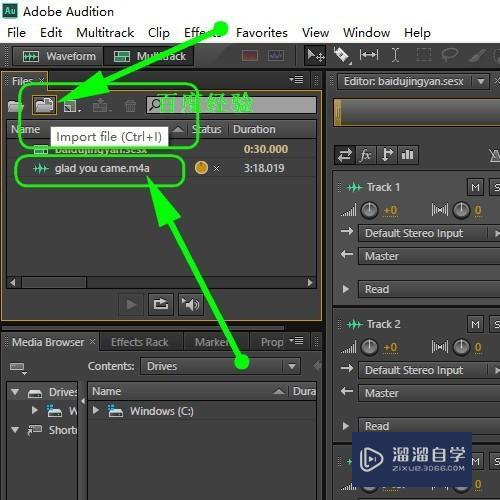Click the Loop Playback button in Files panel
Viewport: 500px width, 500px height.
click(x=161, y=304)
